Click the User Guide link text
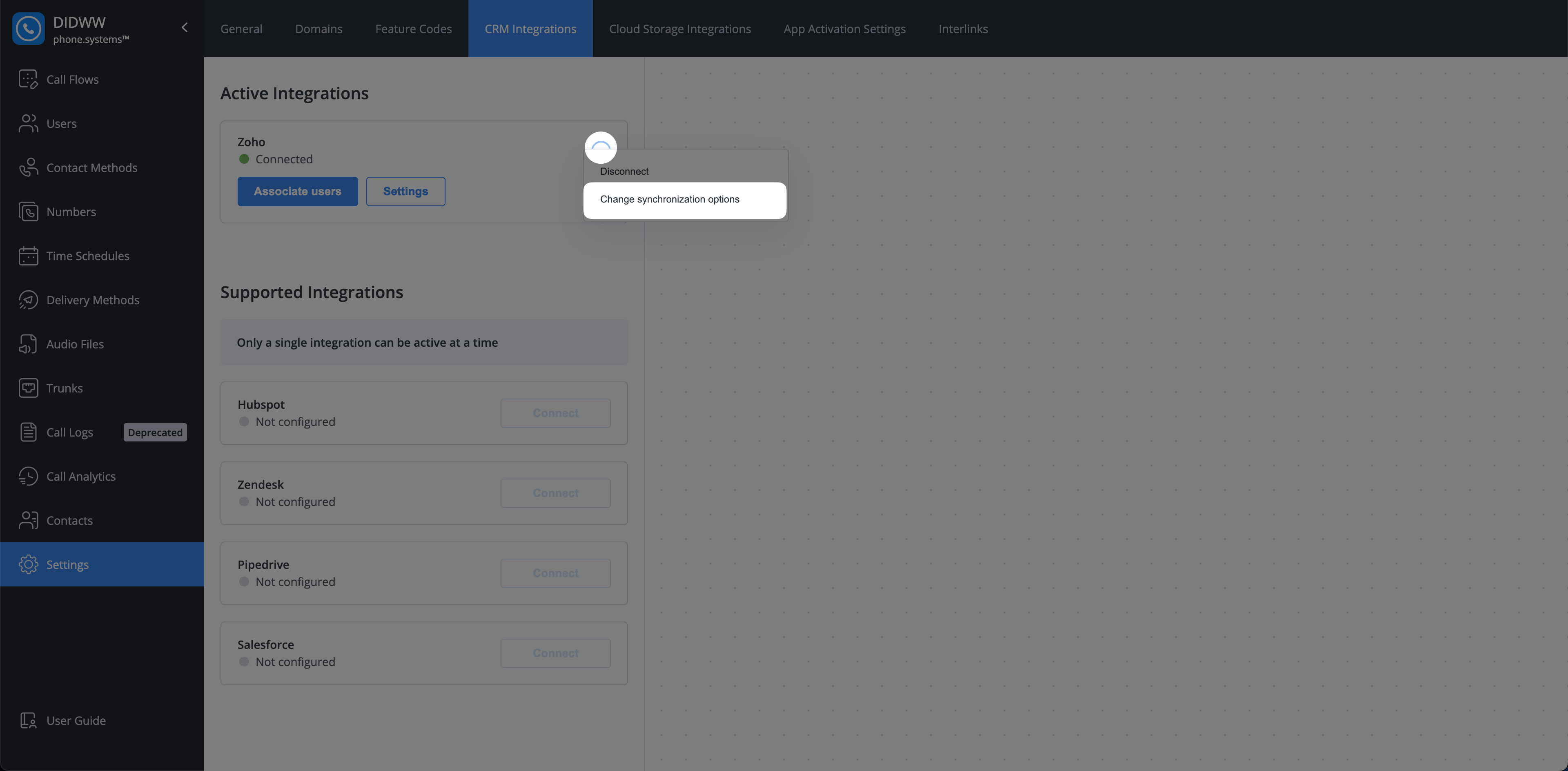Image resolution: width=1568 pixels, height=771 pixels. point(76,720)
